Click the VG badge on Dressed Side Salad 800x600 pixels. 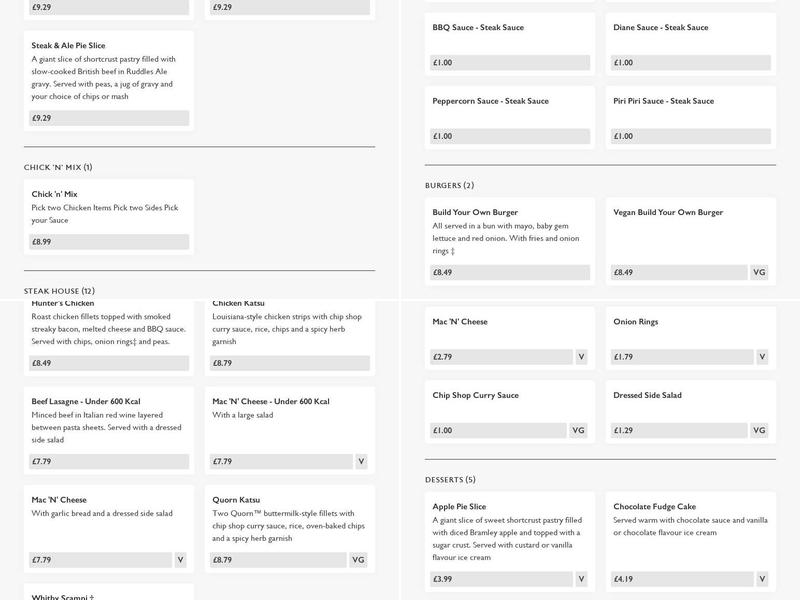point(759,430)
